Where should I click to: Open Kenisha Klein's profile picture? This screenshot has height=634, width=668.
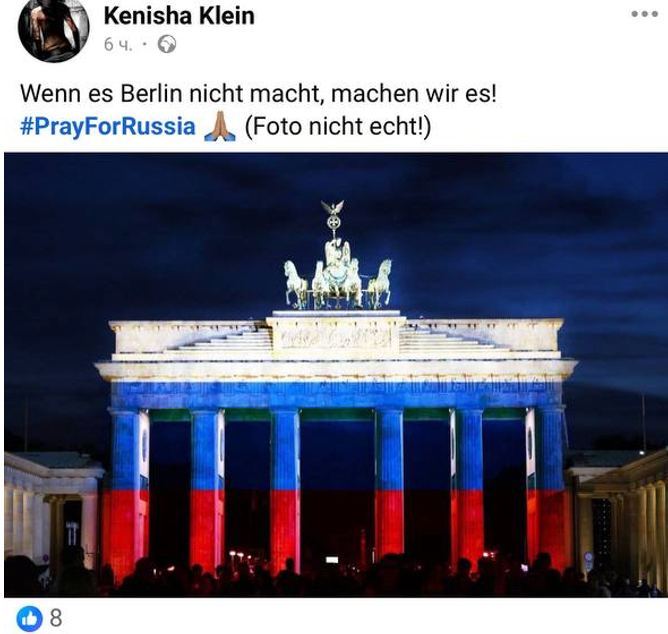[x=53, y=30]
